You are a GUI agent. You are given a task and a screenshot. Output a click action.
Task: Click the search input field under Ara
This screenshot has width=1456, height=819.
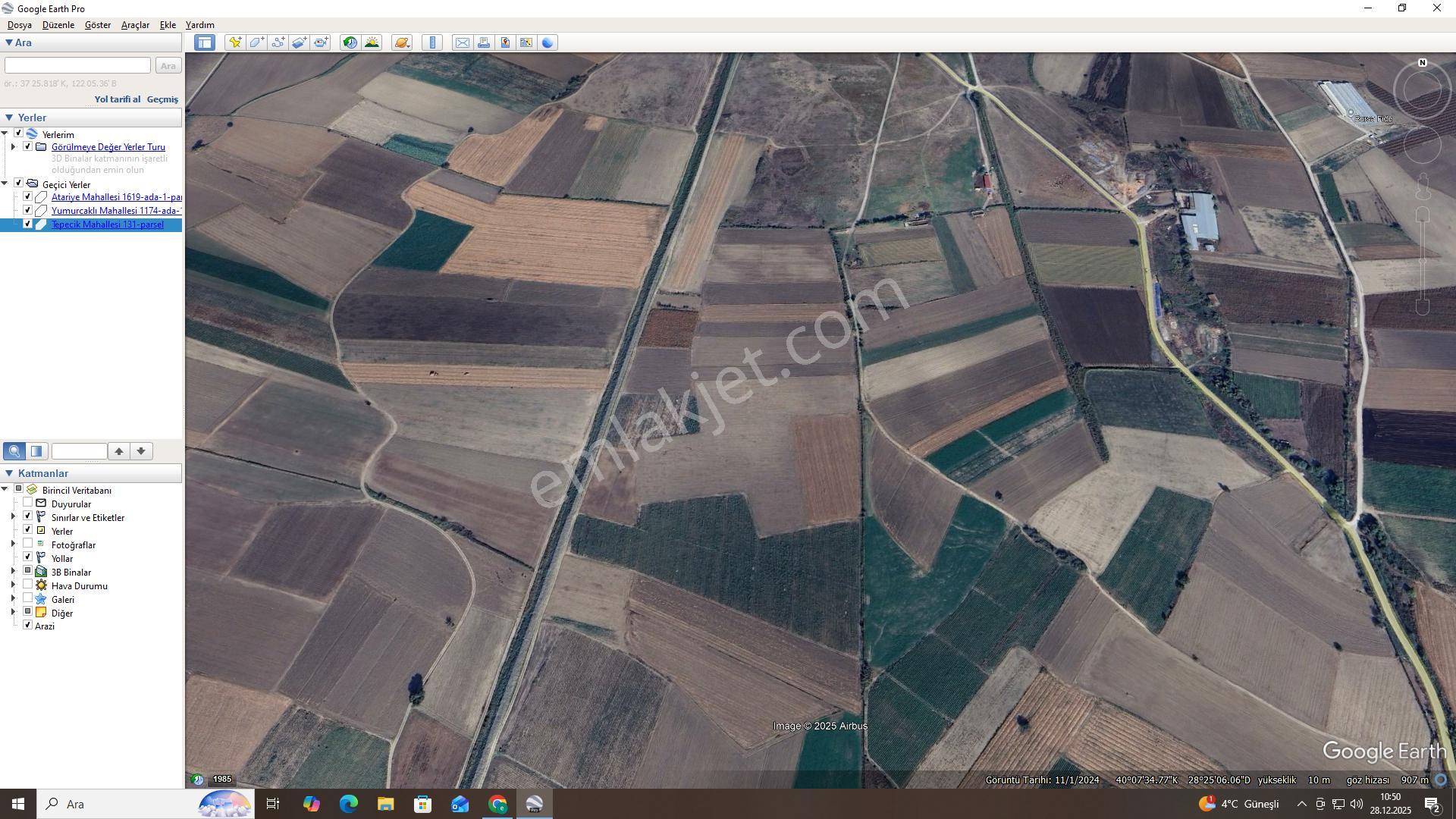[x=77, y=66]
